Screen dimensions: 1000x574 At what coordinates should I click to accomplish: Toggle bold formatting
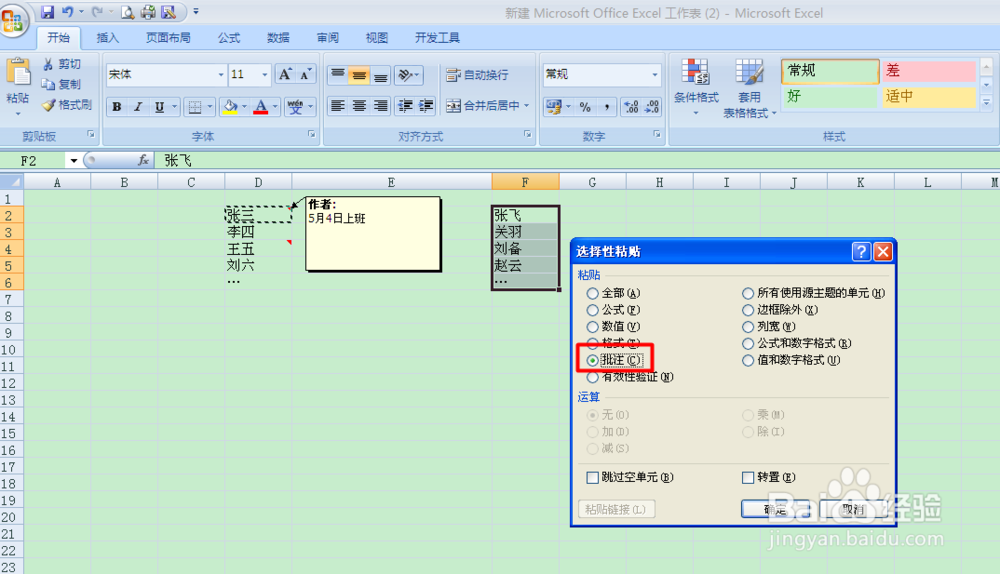tap(117, 107)
